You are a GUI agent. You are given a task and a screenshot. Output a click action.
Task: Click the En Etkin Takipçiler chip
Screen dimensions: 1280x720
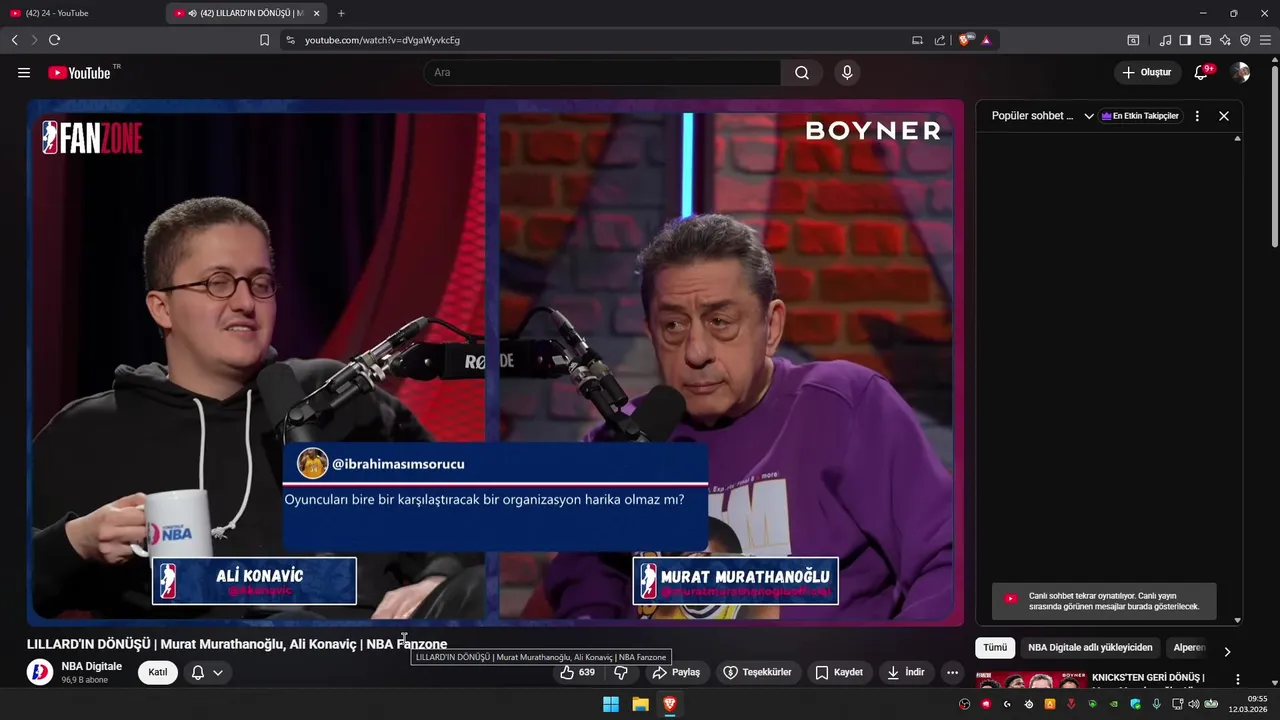tap(1141, 116)
